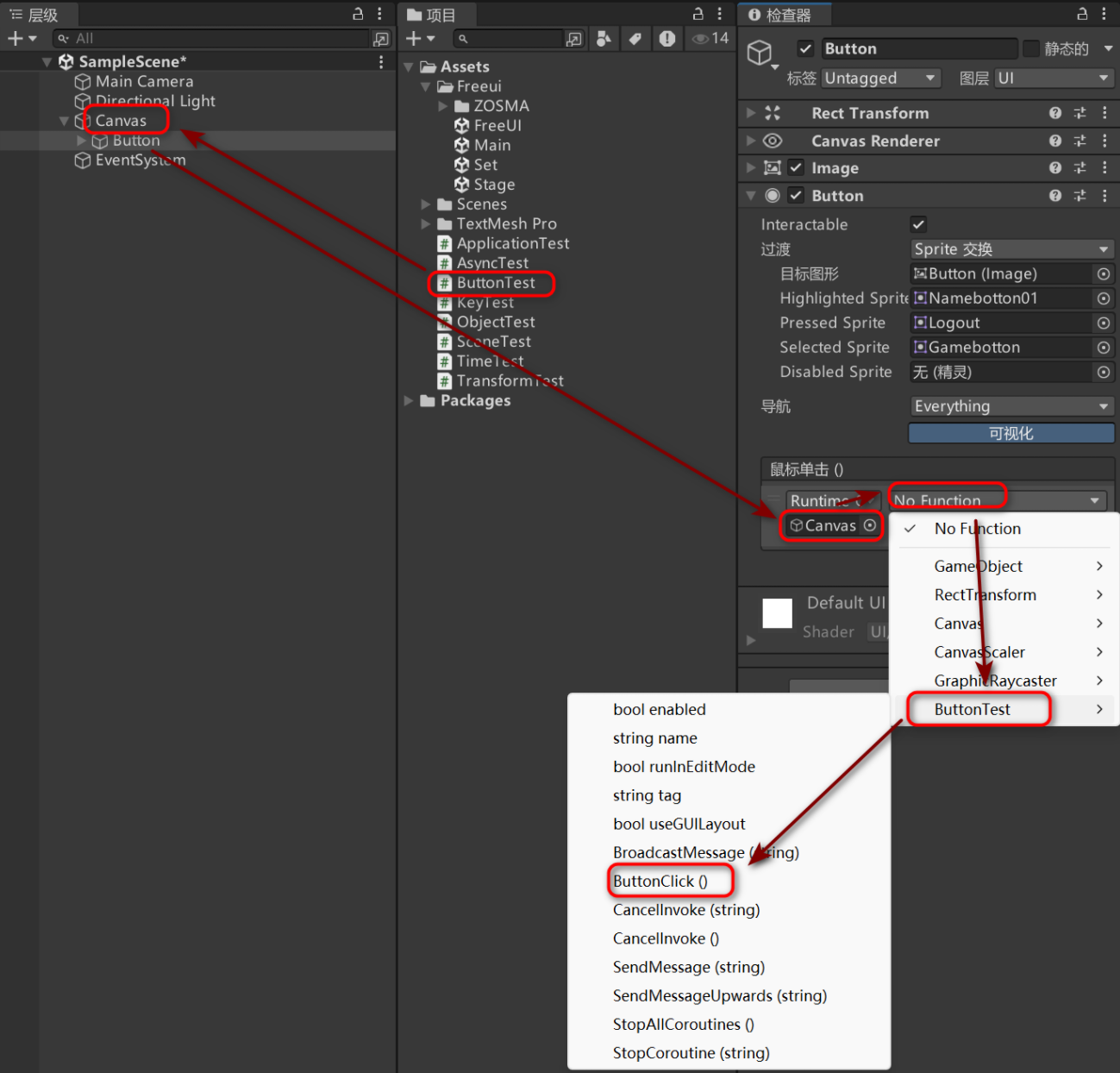The height and width of the screenshot is (1073, 1120).
Task: Open the No Function dropdown
Action: (997, 500)
